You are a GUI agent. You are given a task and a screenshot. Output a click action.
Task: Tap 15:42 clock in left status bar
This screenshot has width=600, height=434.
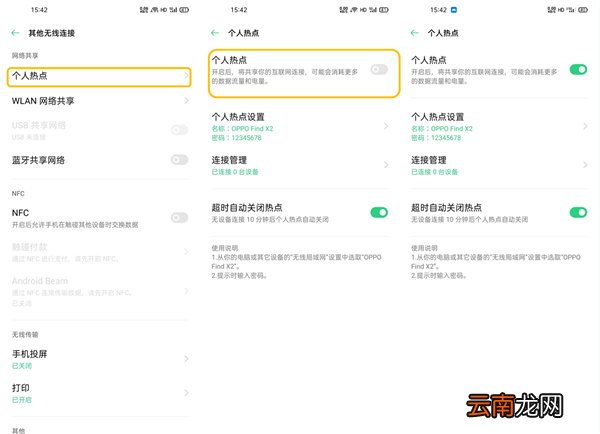tap(39, 10)
